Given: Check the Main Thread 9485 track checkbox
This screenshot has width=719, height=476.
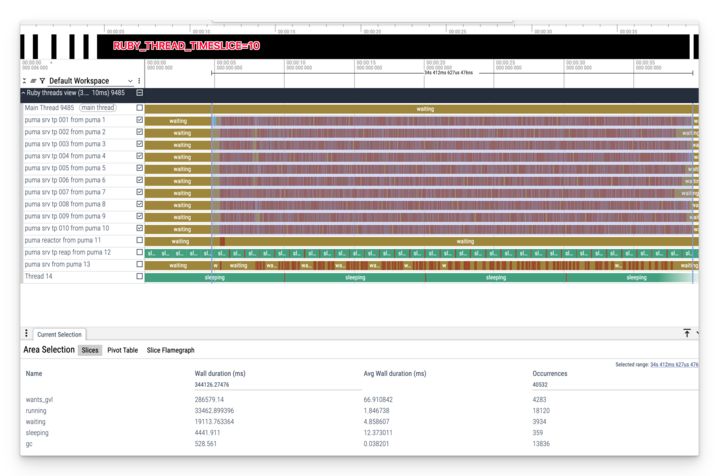Looking at the screenshot, I should pyautogui.click(x=139, y=108).
